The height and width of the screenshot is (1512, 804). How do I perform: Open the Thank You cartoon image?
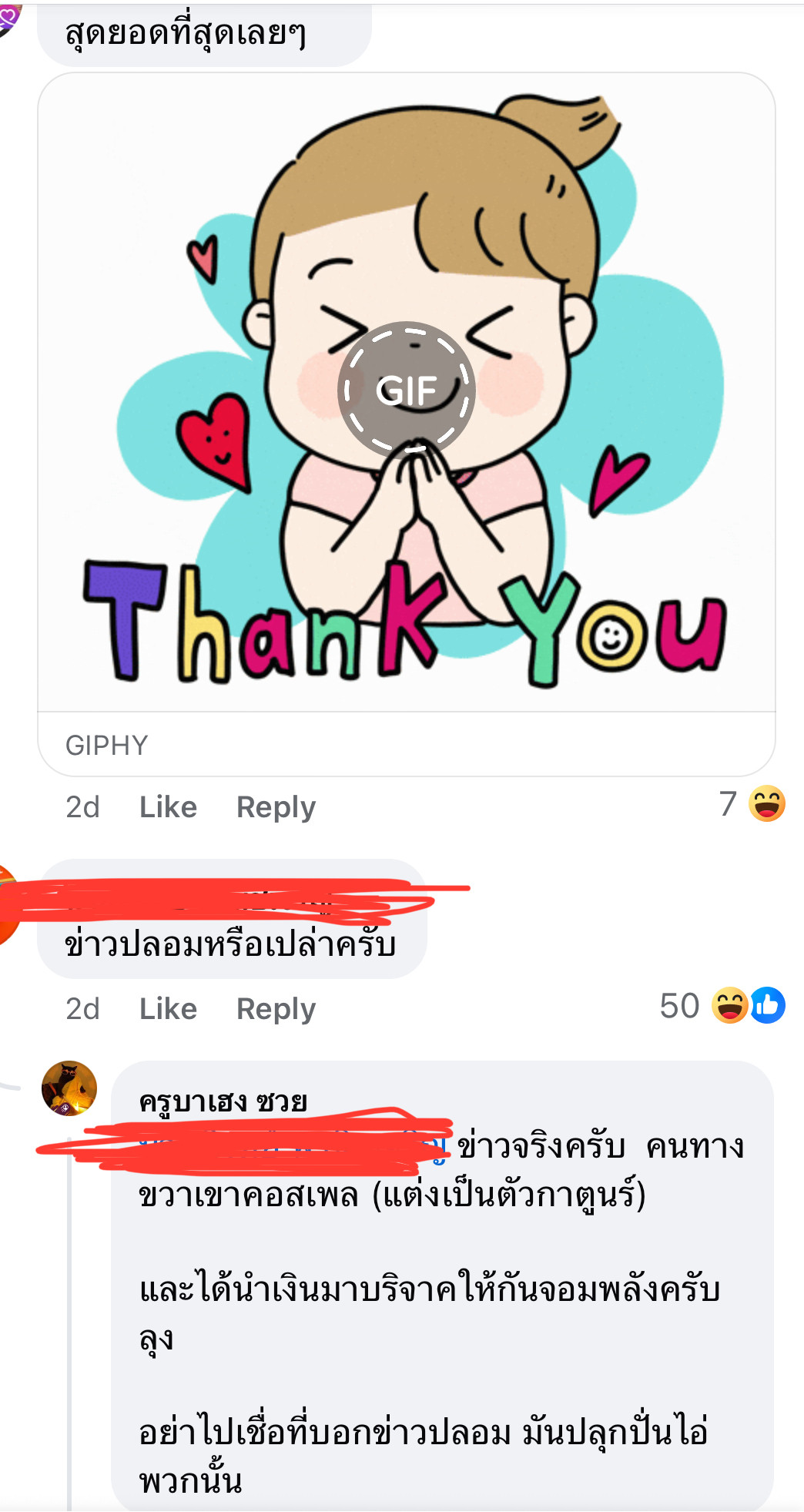pyautogui.click(x=406, y=393)
